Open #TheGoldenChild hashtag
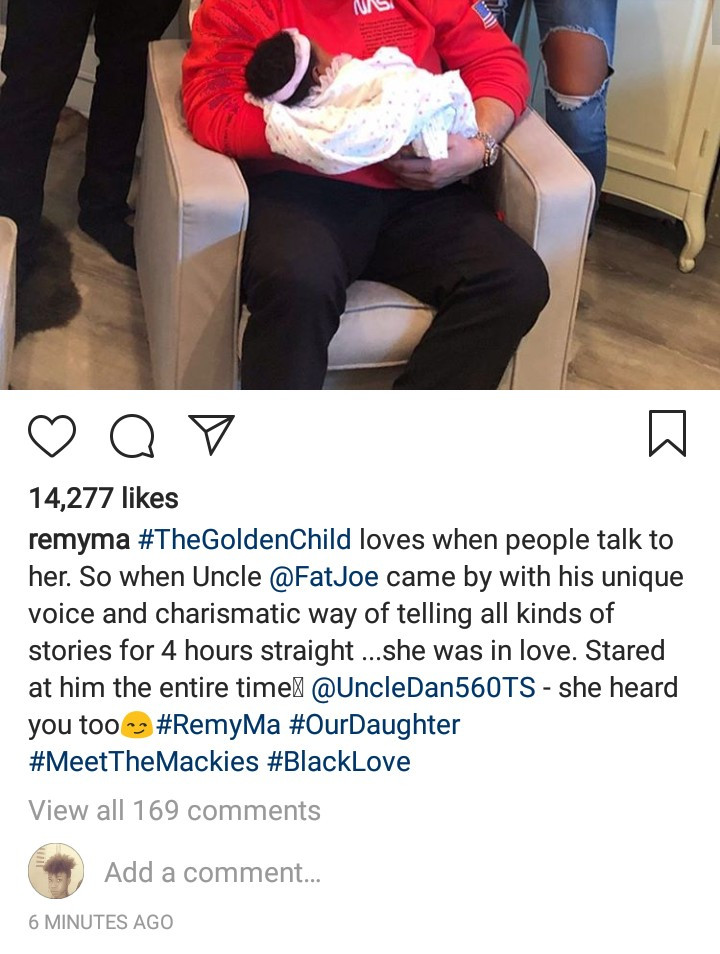 coord(245,540)
